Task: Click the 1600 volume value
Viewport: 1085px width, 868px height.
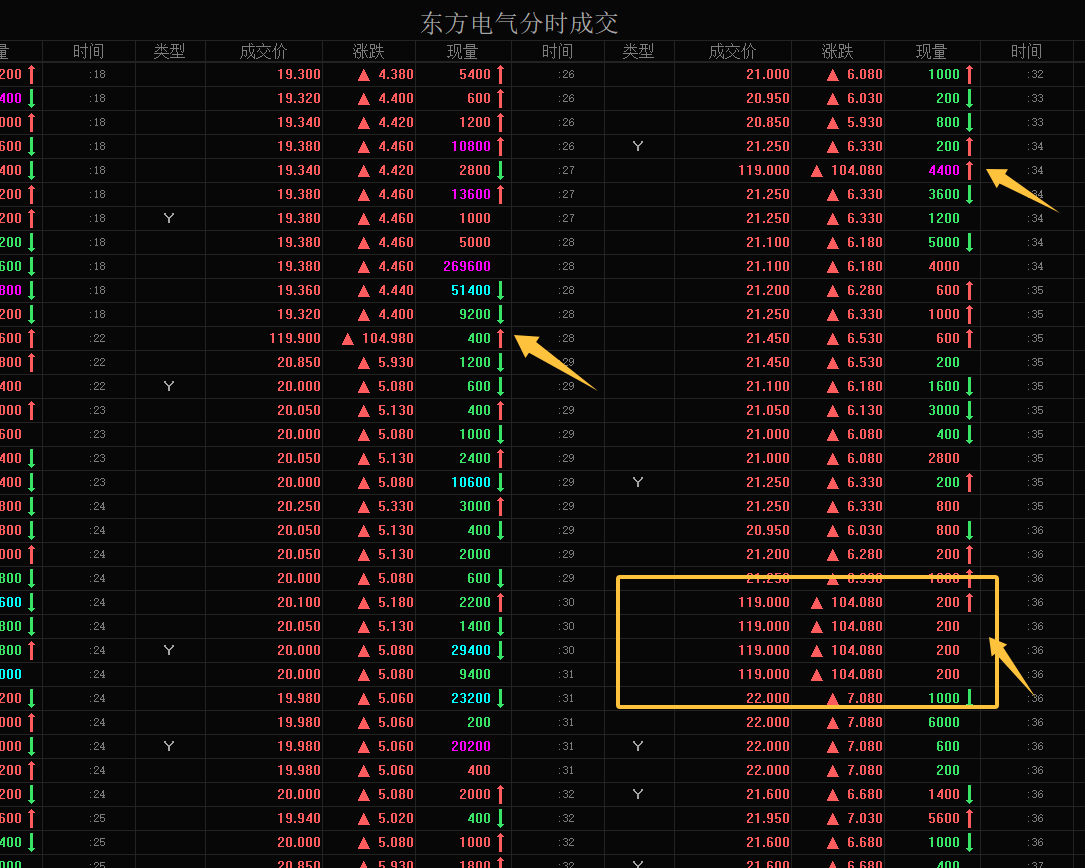Action: (x=944, y=386)
